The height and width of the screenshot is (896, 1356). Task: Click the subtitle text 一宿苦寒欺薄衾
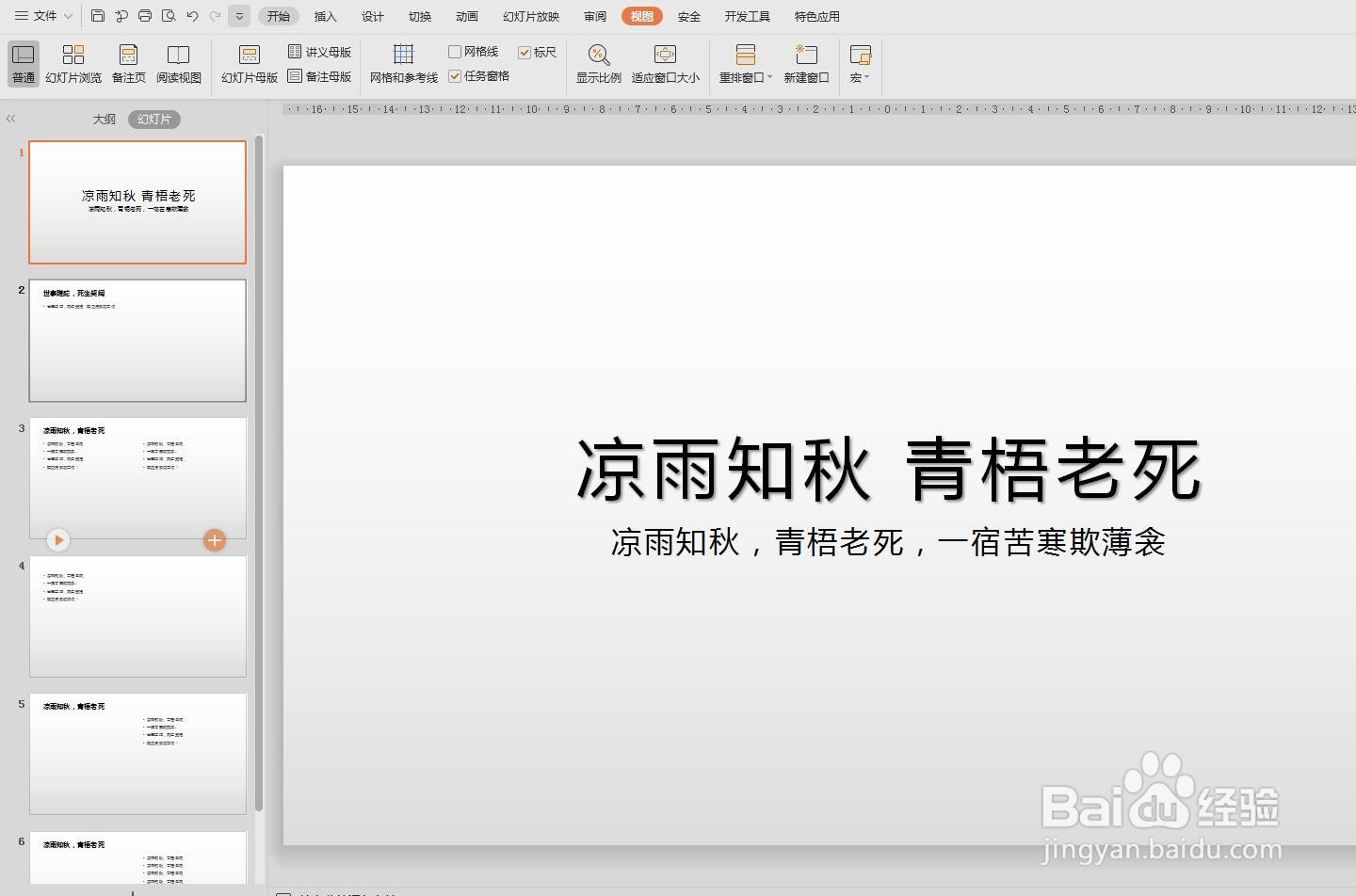[x=1052, y=542]
